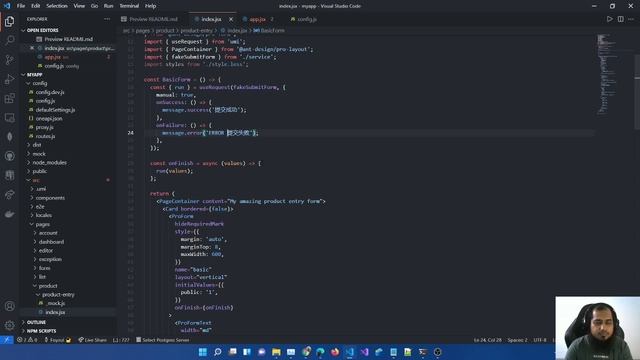640x360 pixels.
Task: Expand the node_modules folder
Action: 49,162
